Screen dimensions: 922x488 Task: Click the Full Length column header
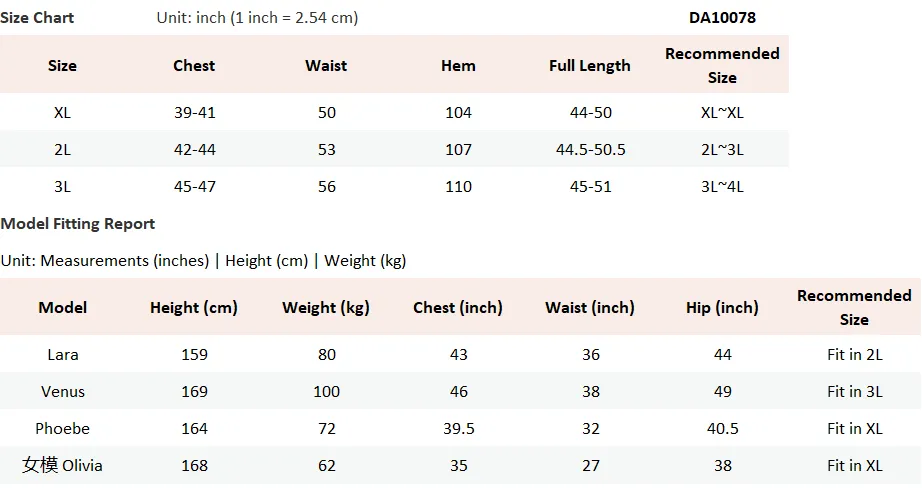coord(590,66)
